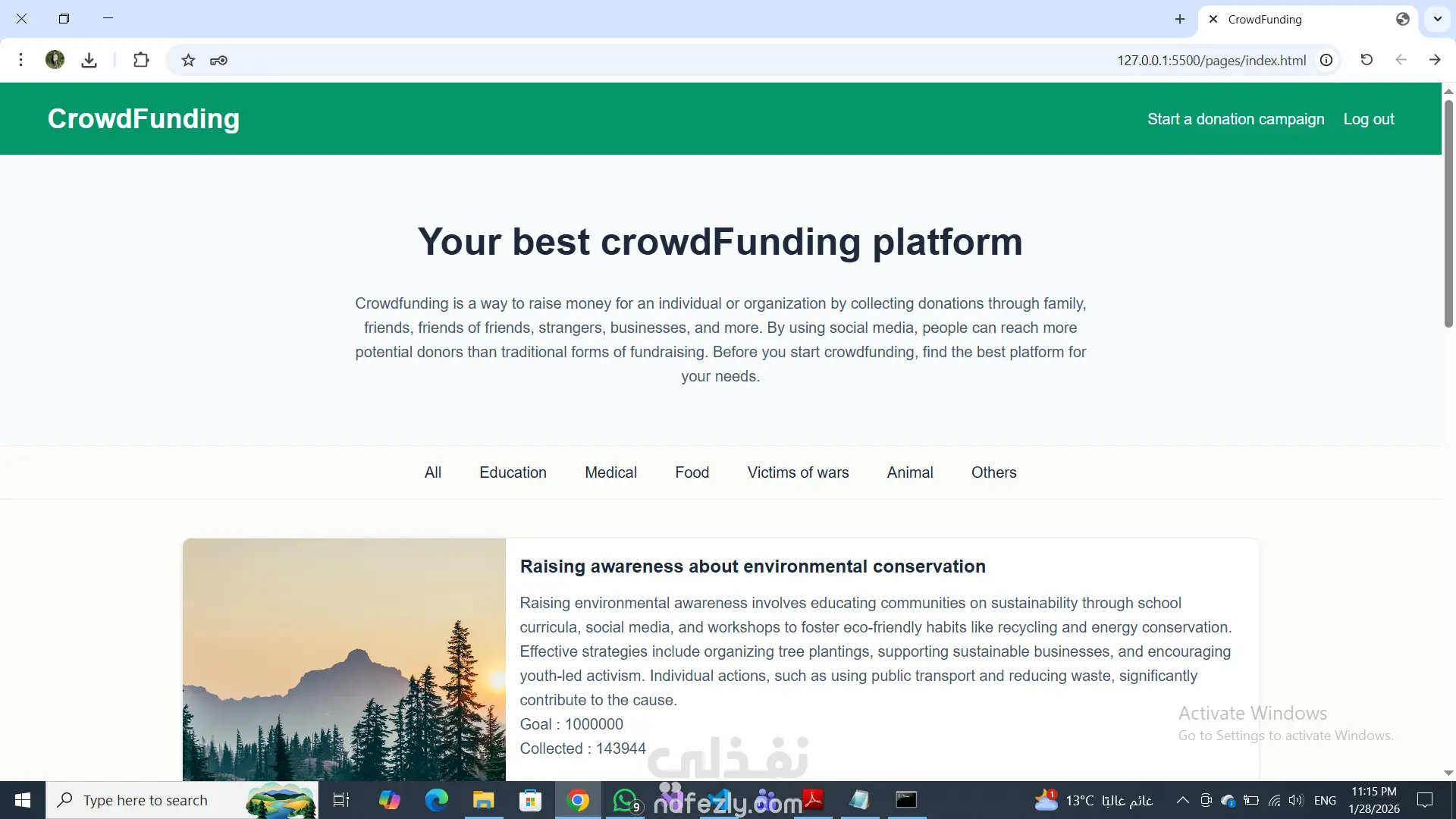Open the browser three-dot menu
The width and height of the screenshot is (1456, 819).
click(21, 60)
